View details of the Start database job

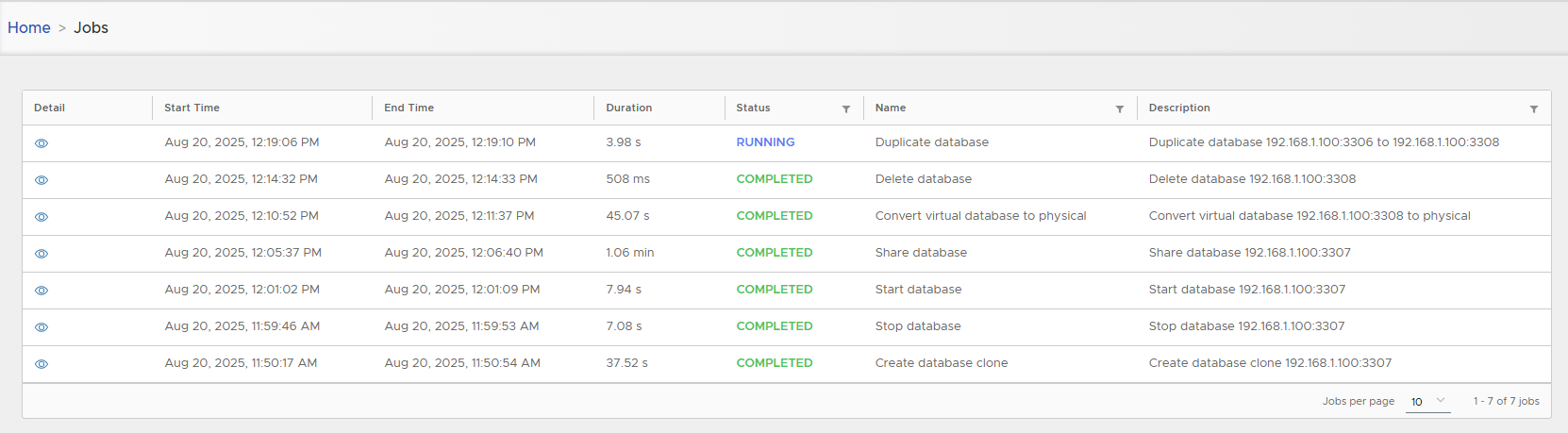[x=42, y=291]
